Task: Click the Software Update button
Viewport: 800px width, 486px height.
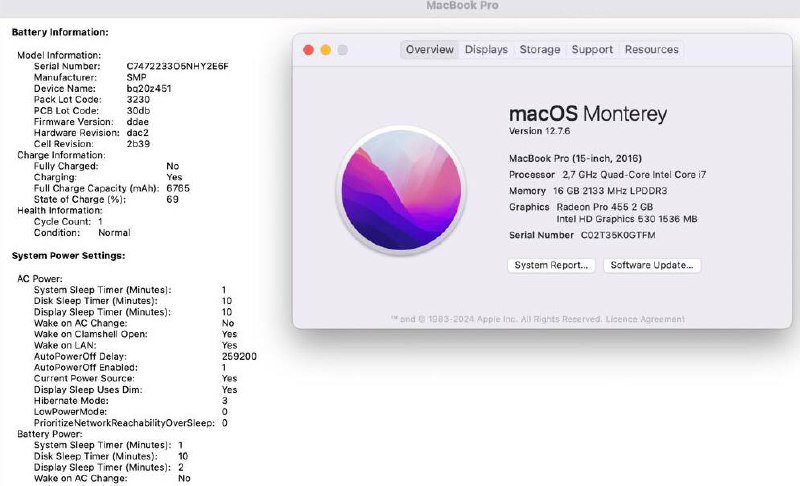Action: [x=652, y=265]
